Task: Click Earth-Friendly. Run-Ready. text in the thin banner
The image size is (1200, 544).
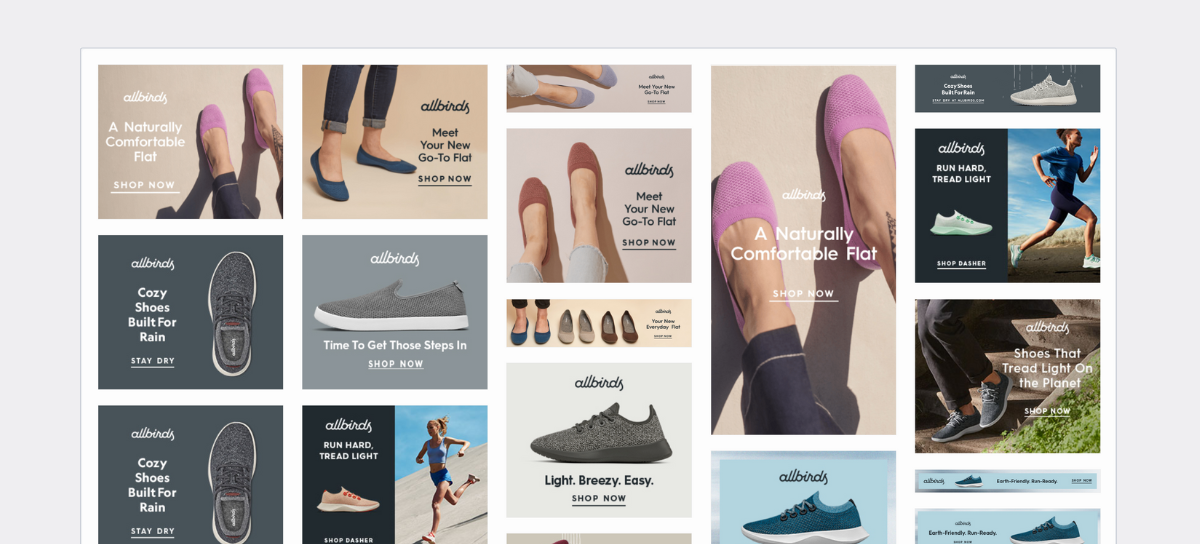Action: [1027, 481]
